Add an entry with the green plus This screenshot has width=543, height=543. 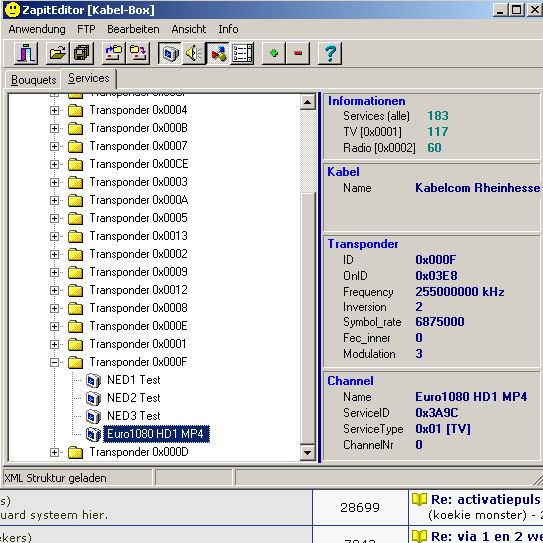pos(274,53)
